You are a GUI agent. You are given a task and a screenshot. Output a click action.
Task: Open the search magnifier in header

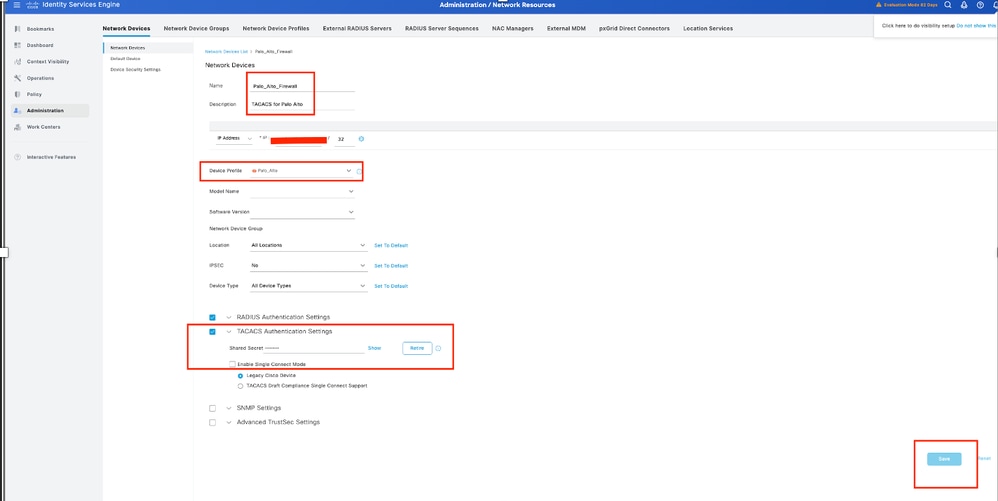[948, 4]
